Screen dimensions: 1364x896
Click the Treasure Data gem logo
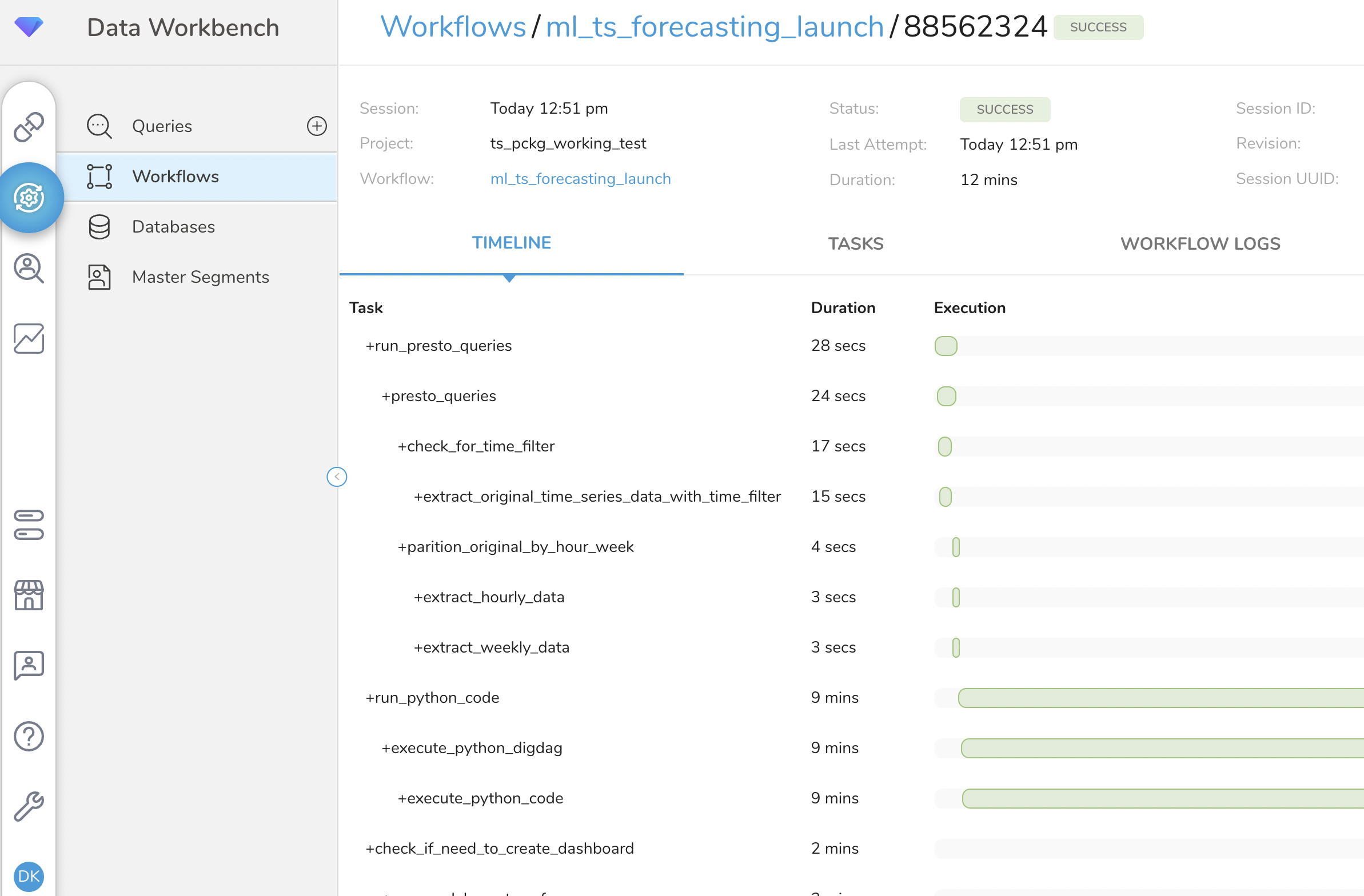tap(29, 26)
